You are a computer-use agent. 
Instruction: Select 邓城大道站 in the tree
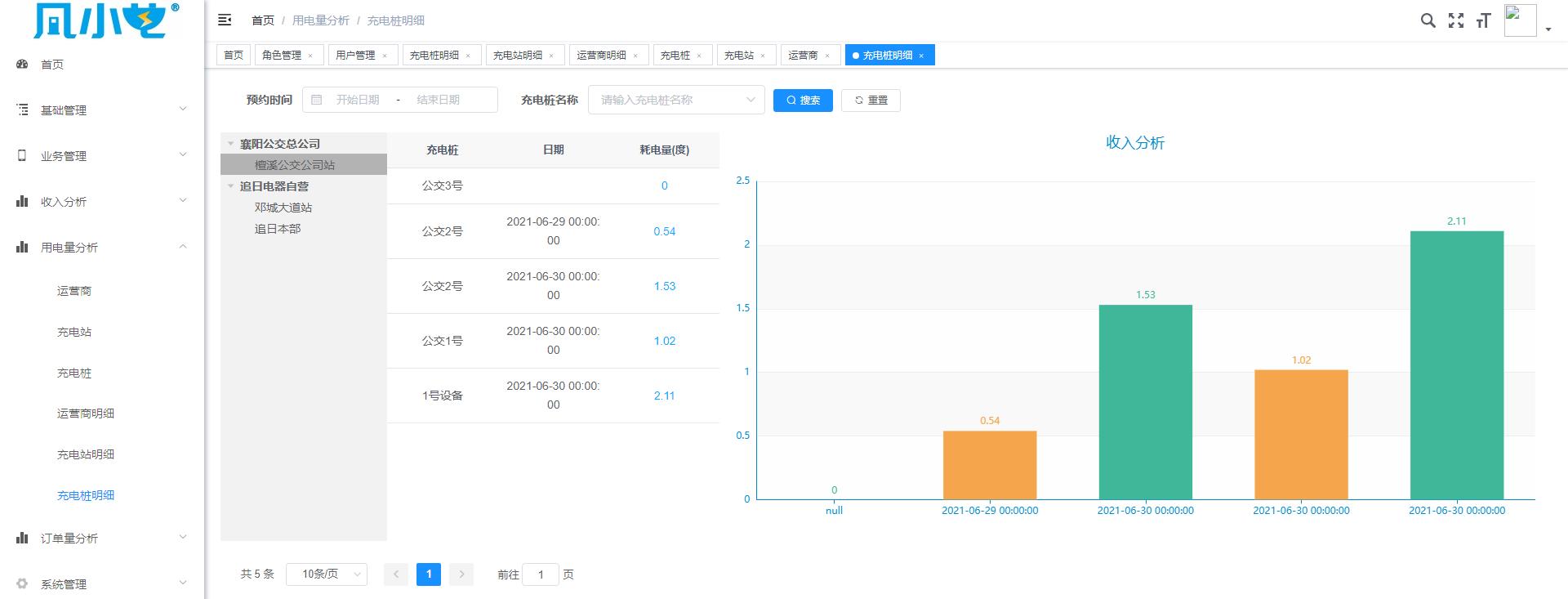click(x=283, y=208)
